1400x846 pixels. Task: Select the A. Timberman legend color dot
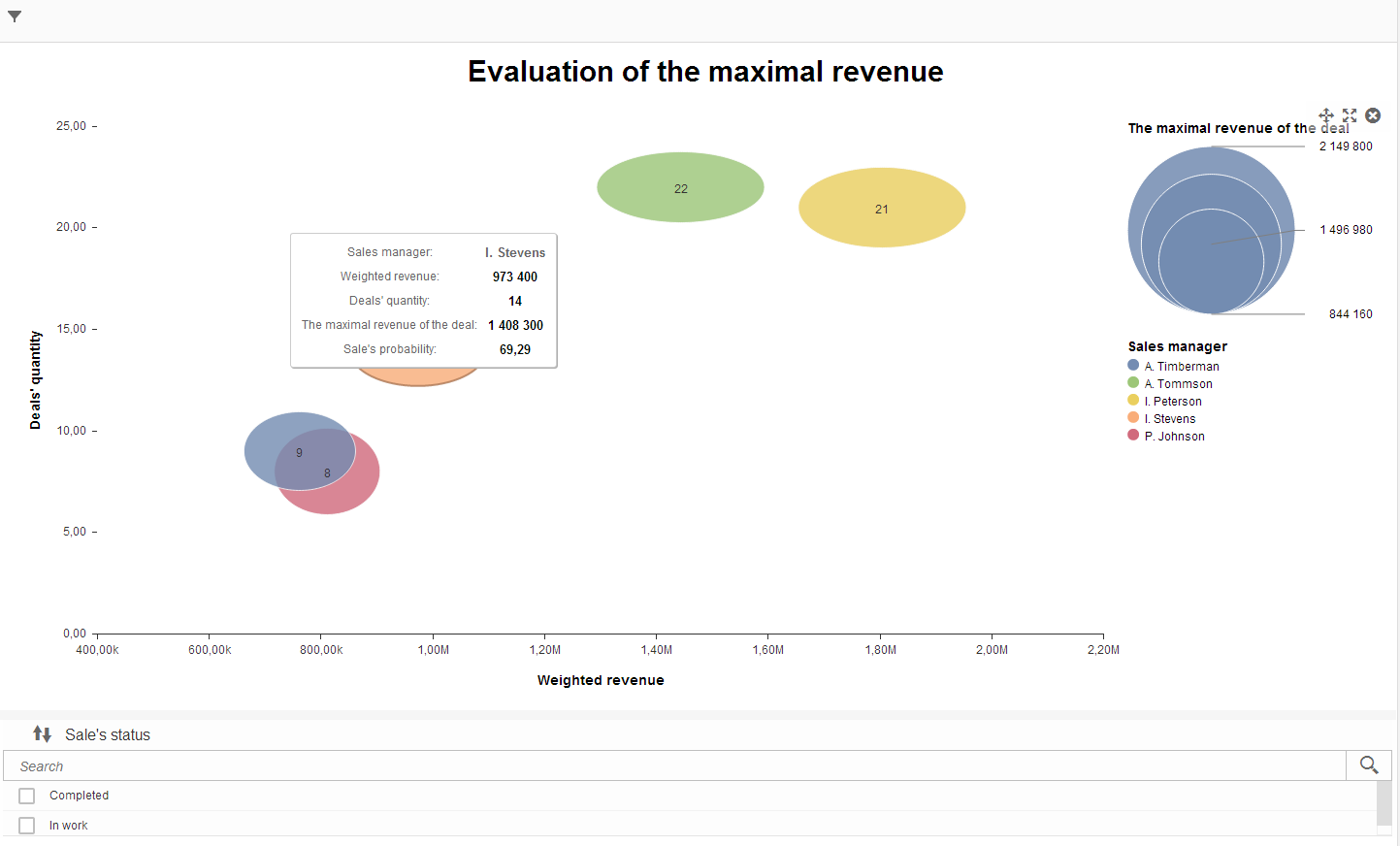coord(1133,366)
